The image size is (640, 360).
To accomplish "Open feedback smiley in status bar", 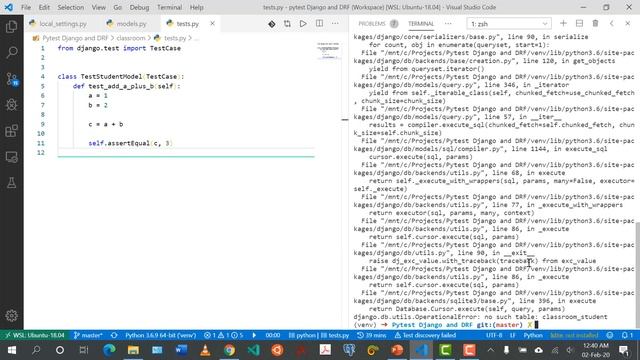I will pos(610,335).
